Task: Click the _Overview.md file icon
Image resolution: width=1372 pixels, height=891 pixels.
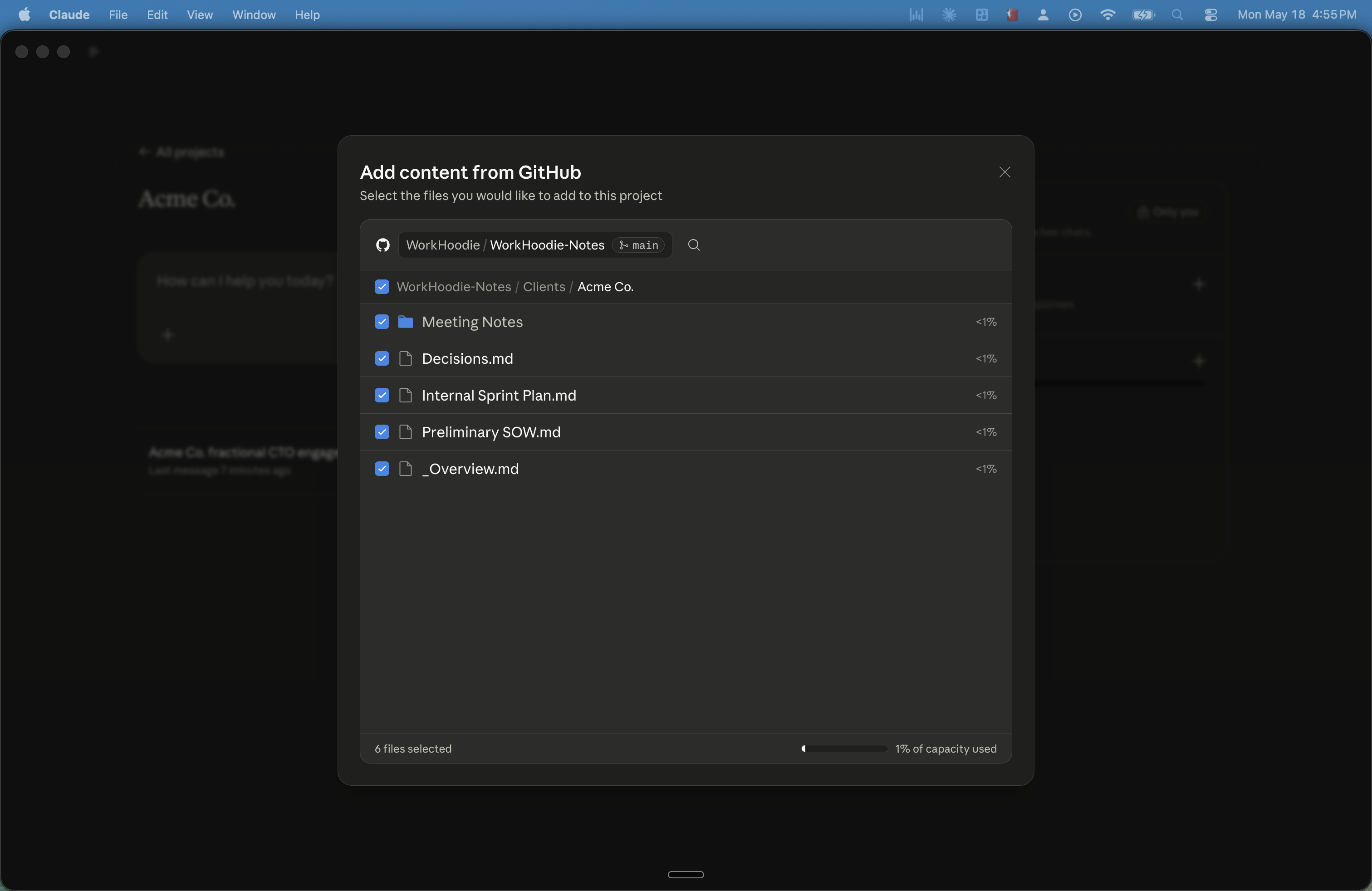Action: pyautogui.click(x=405, y=469)
